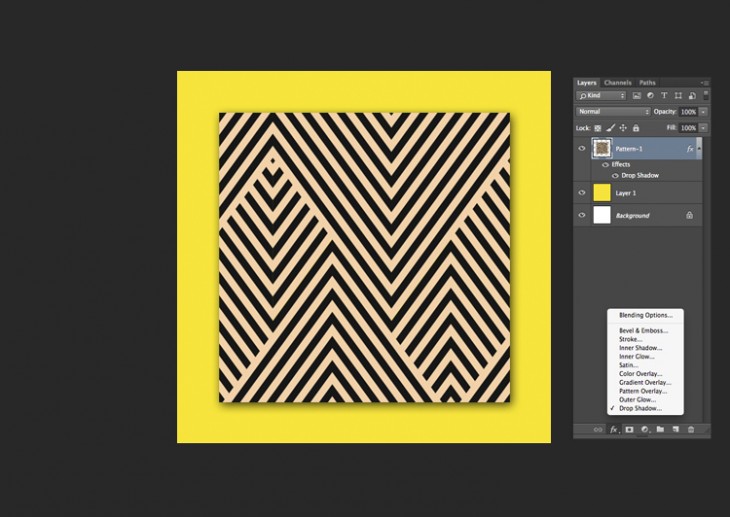
Task: Open the Kind filter dropdown
Action: (601, 95)
